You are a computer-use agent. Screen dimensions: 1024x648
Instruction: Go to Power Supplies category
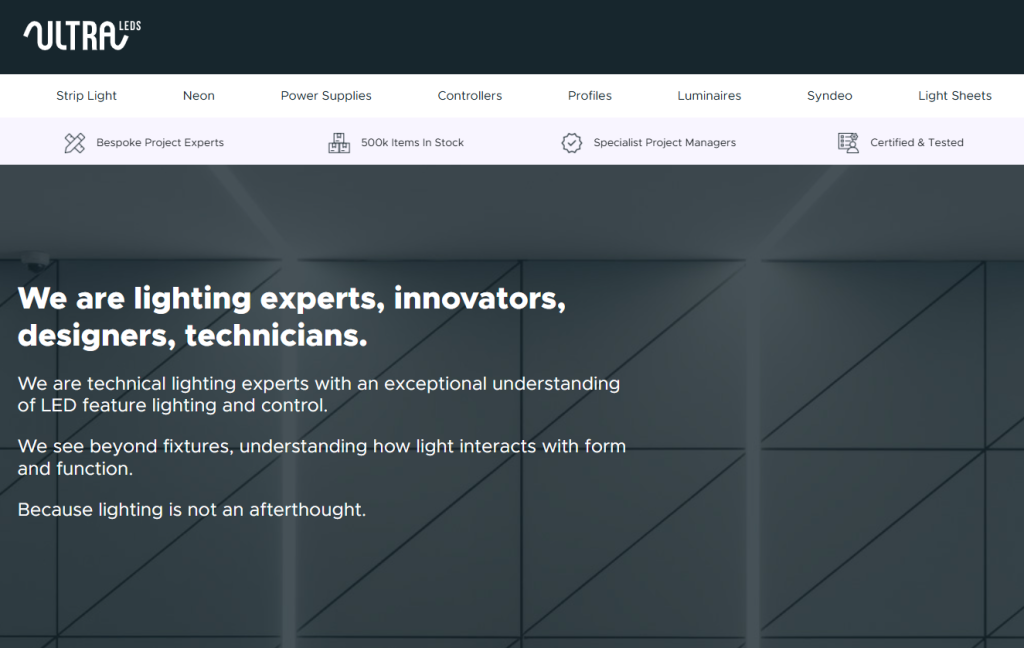pos(326,96)
